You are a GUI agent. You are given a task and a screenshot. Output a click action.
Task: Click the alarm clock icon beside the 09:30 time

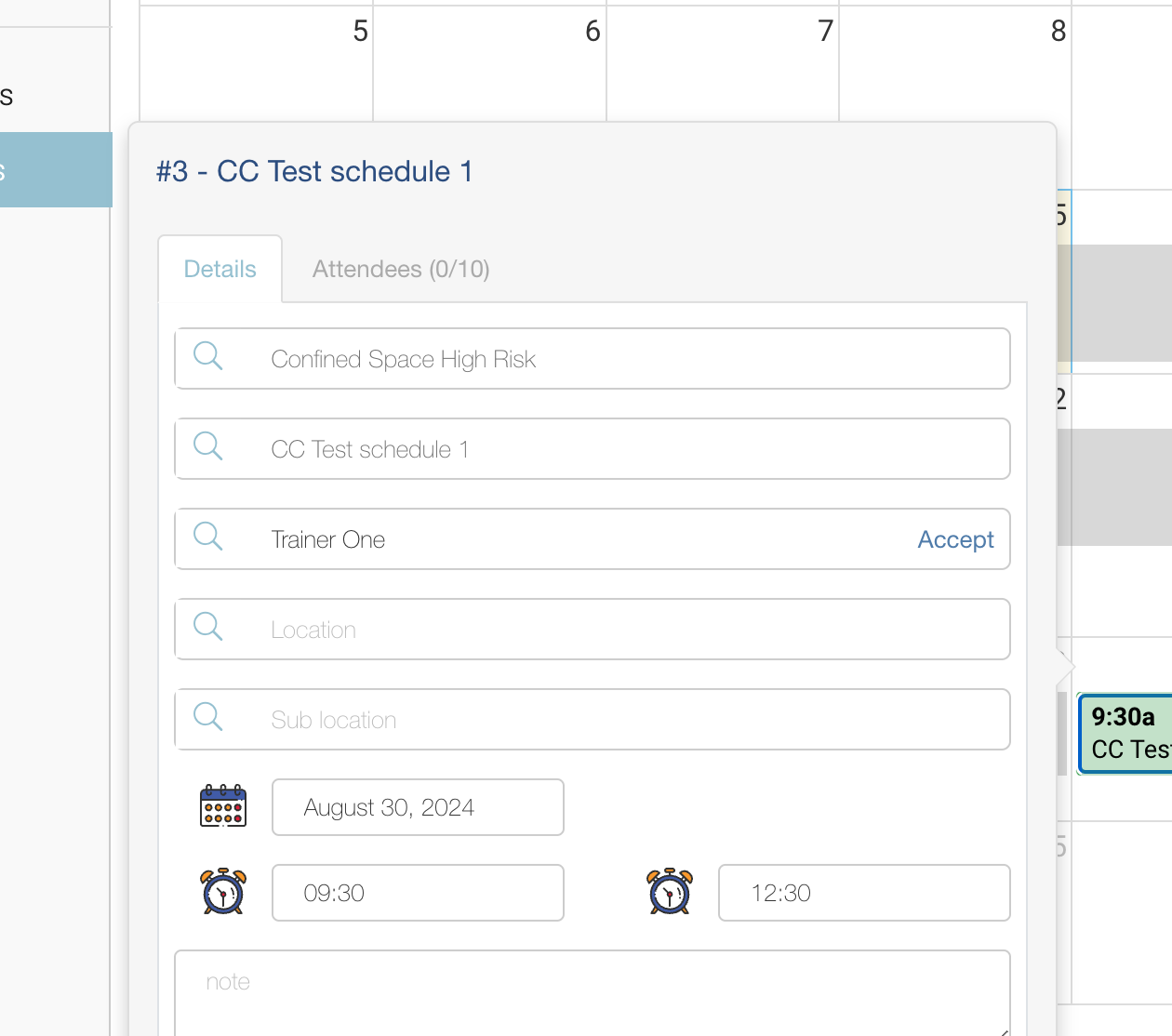coord(221,891)
